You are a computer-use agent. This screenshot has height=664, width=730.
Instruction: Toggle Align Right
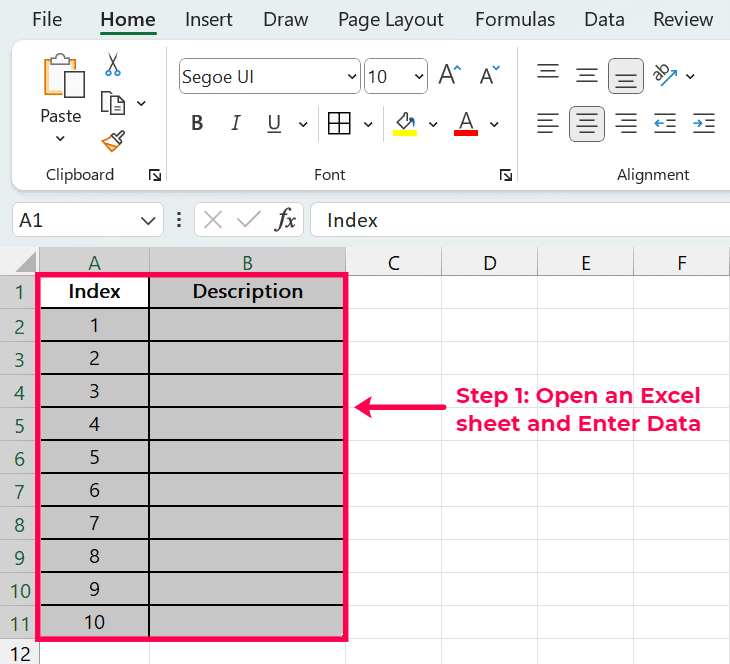click(x=626, y=123)
